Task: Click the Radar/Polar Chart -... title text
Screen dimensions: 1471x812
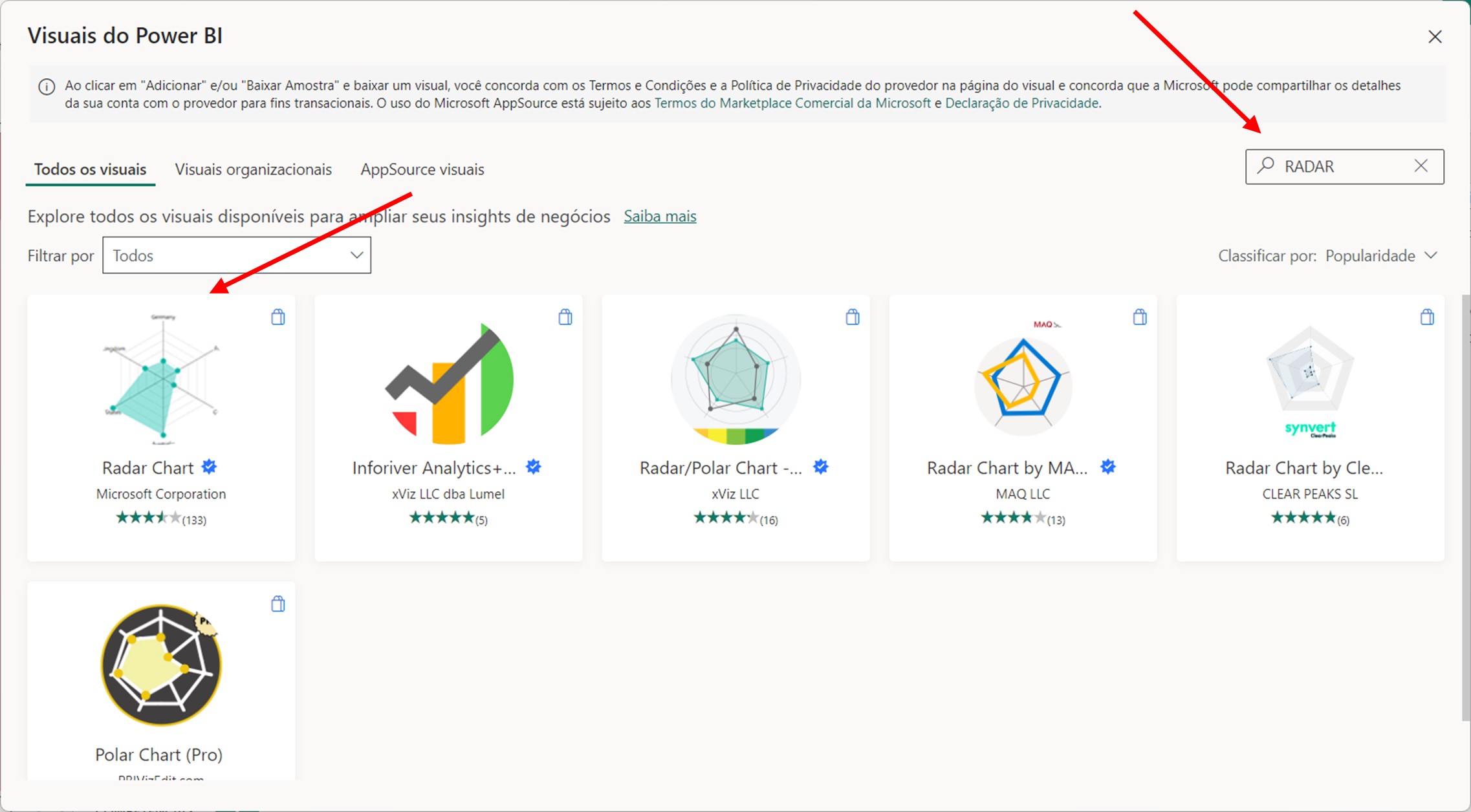Action: [721, 467]
